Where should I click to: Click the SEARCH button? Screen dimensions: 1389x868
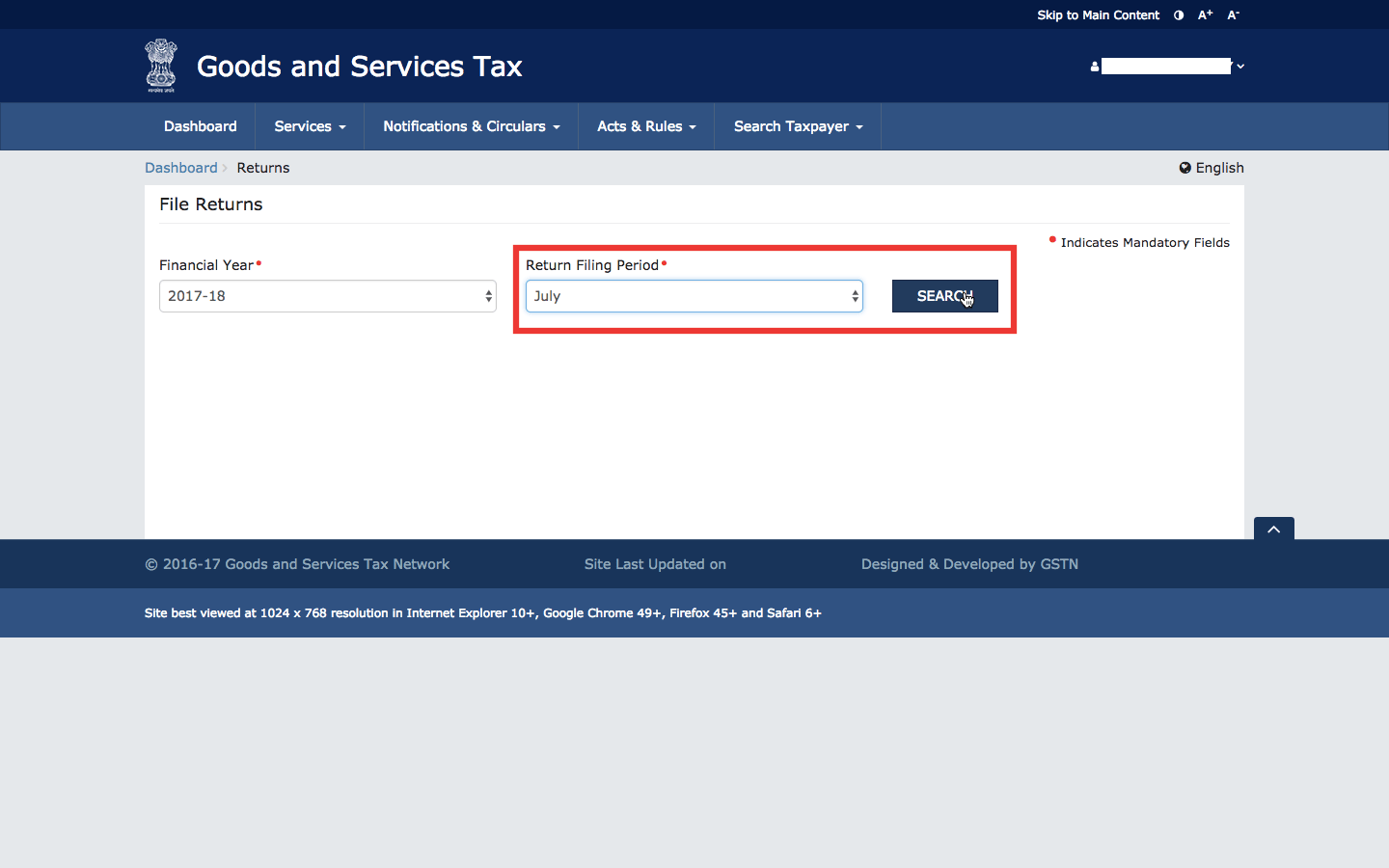(944, 296)
